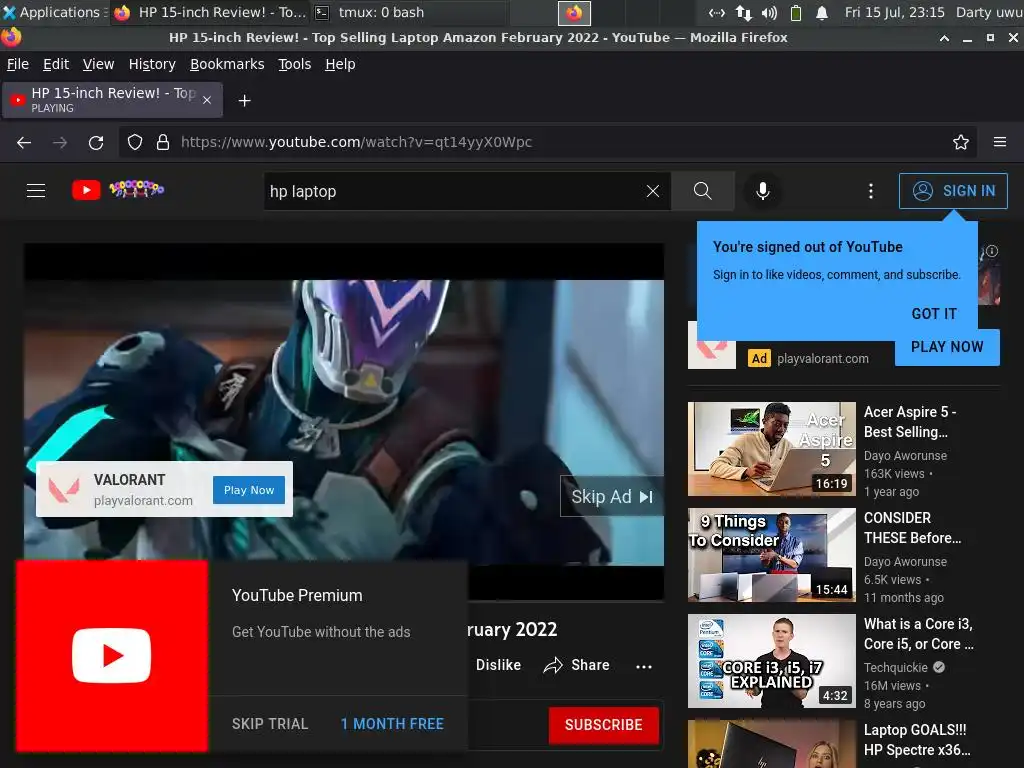Click the SIGN IN button
The height and width of the screenshot is (768, 1024).
click(x=953, y=191)
